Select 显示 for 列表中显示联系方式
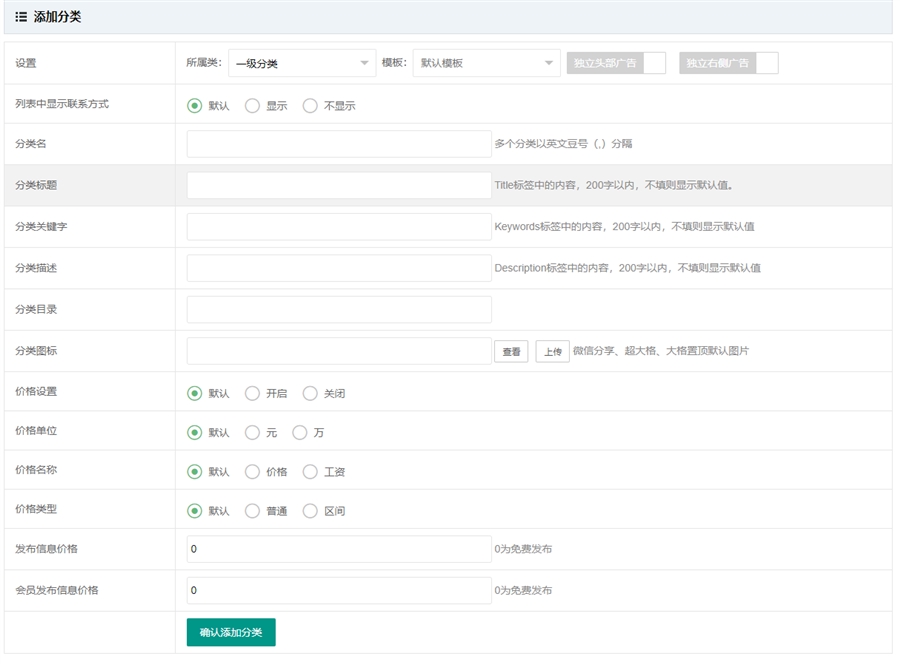Screen dimensions: 900x664 pyautogui.click(x=252, y=105)
